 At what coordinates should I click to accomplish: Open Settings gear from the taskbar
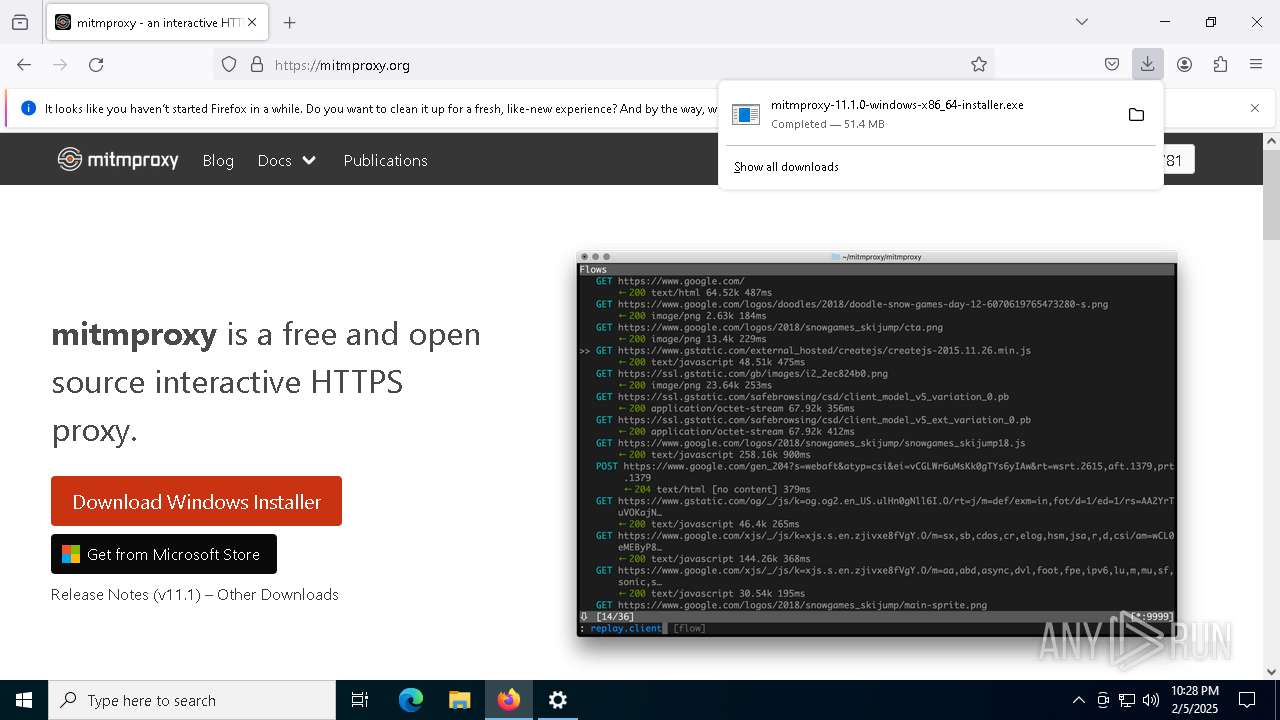tap(558, 700)
